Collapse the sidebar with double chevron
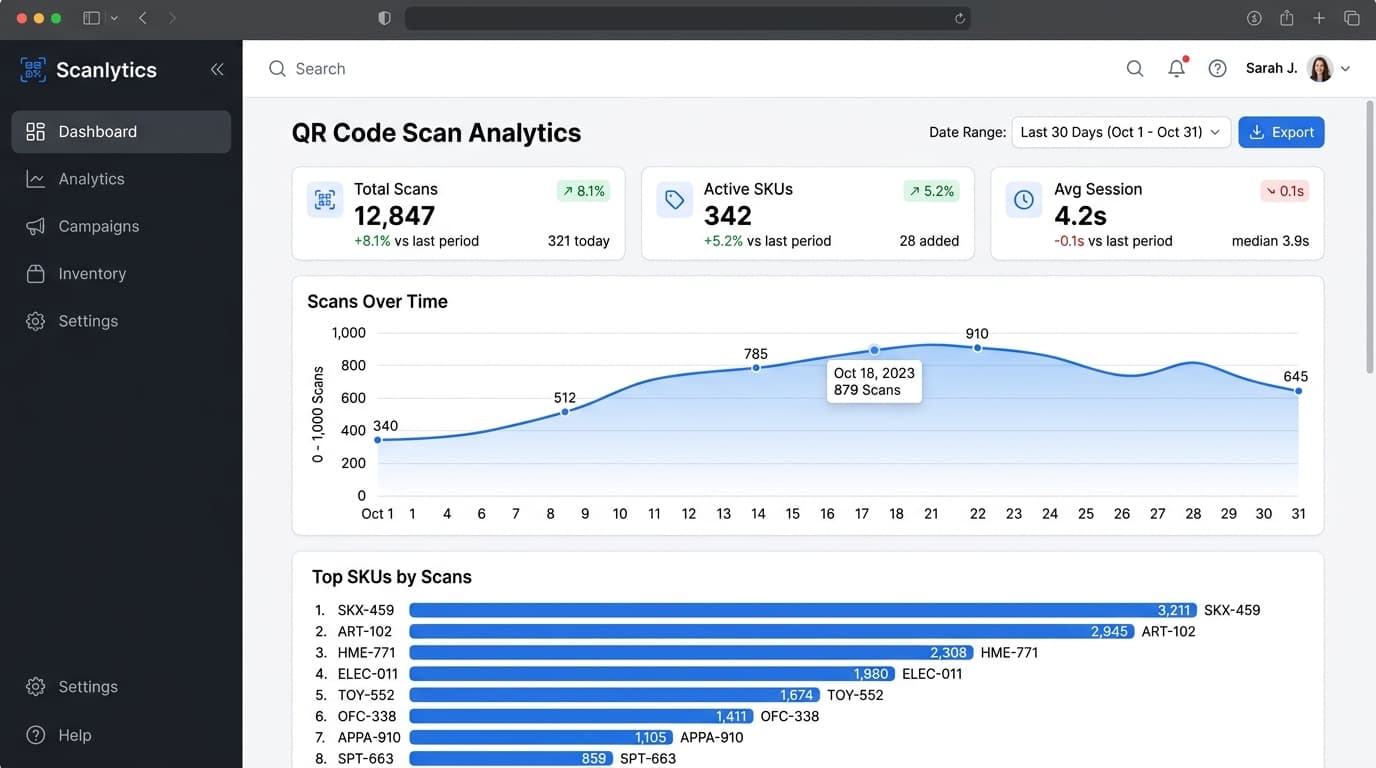 click(217, 69)
